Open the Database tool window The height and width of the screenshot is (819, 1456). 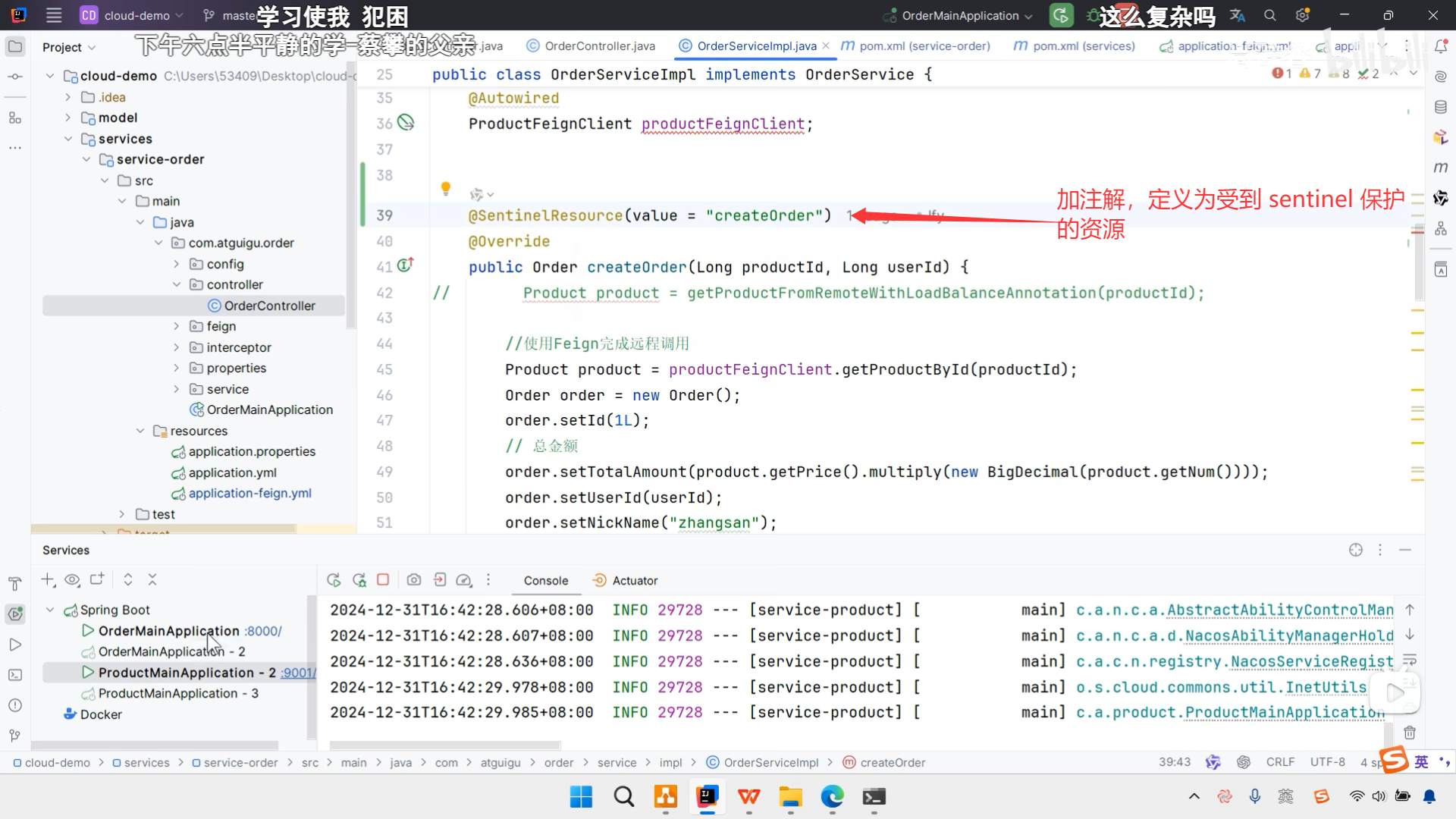pyautogui.click(x=1441, y=107)
